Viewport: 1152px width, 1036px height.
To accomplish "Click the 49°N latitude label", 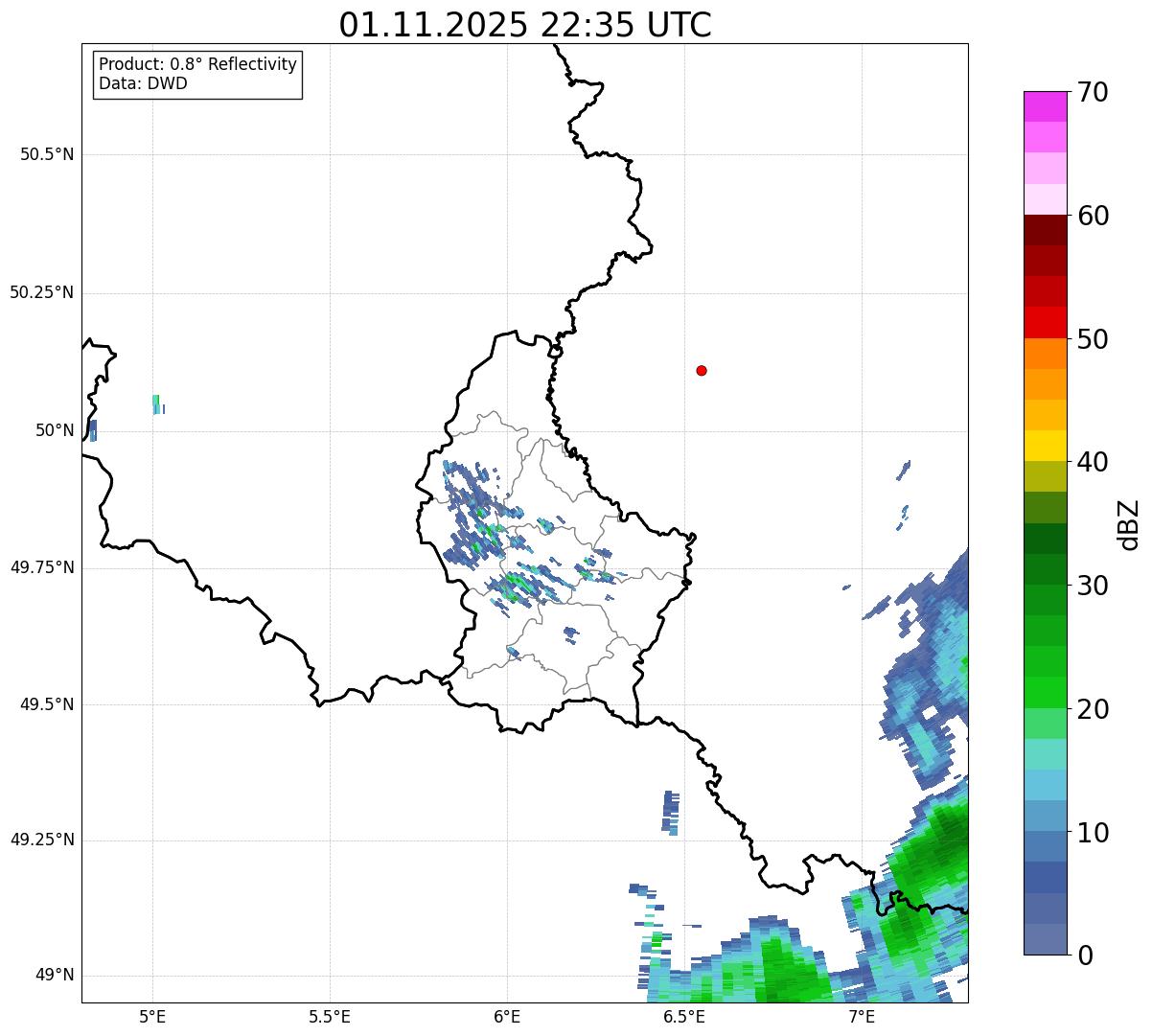I will point(55,976).
